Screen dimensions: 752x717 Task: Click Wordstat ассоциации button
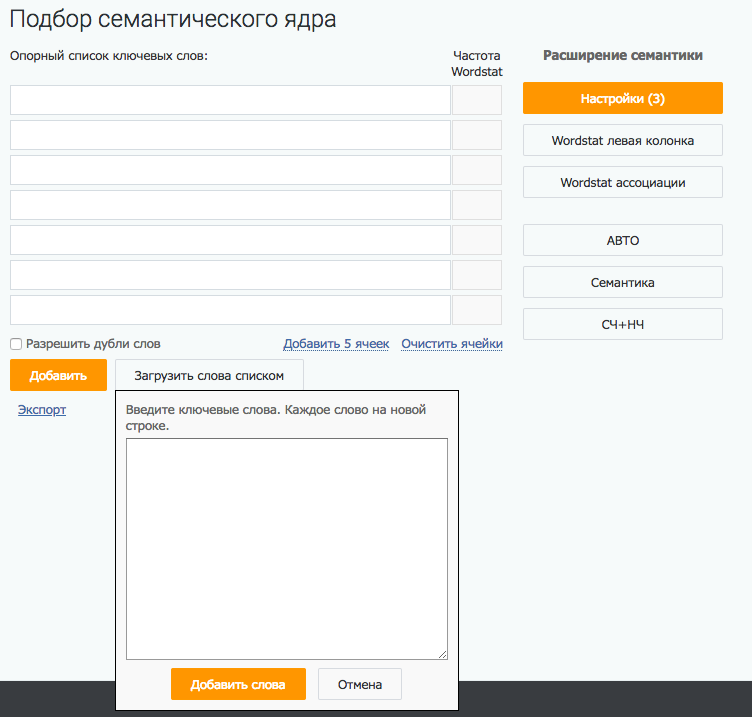click(622, 182)
